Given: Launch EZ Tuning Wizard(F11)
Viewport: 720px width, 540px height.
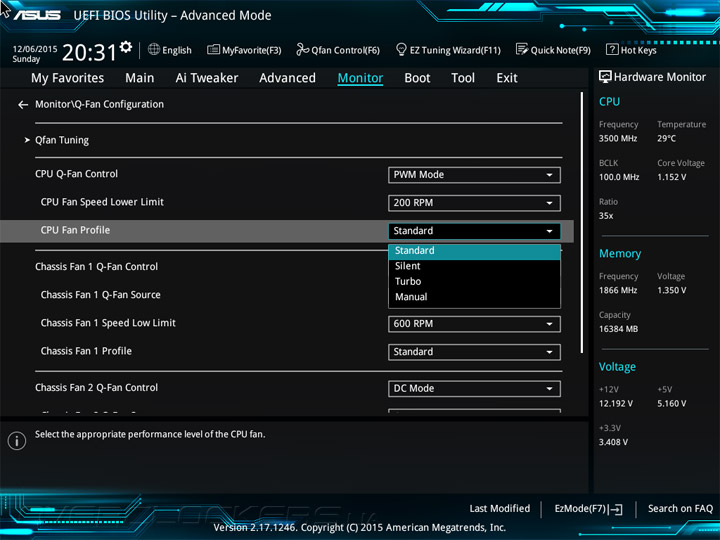Looking at the screenshot, I should tap(448, 50).
